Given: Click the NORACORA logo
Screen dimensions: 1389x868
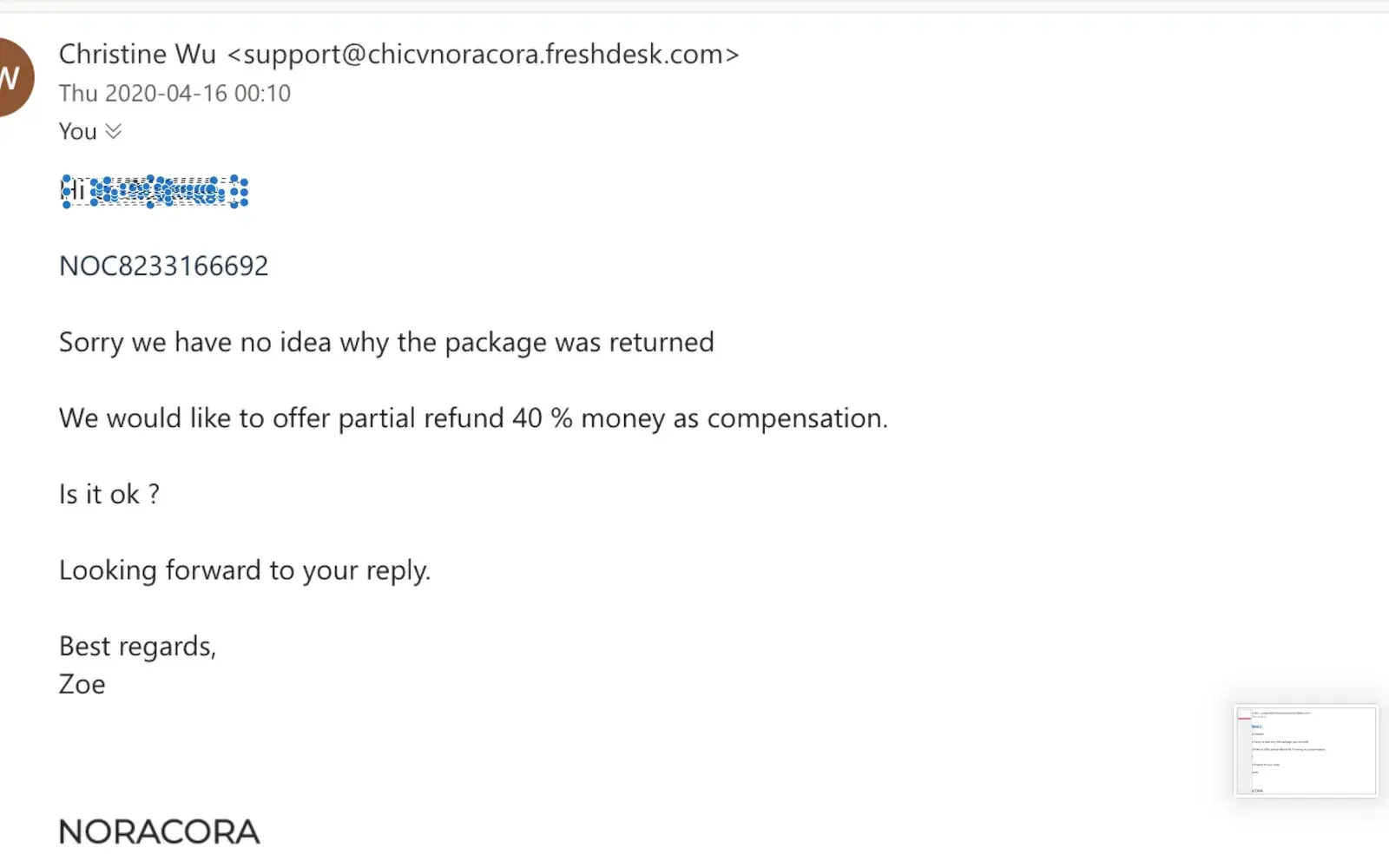Looking at the screenshot, I should point(159,832).
